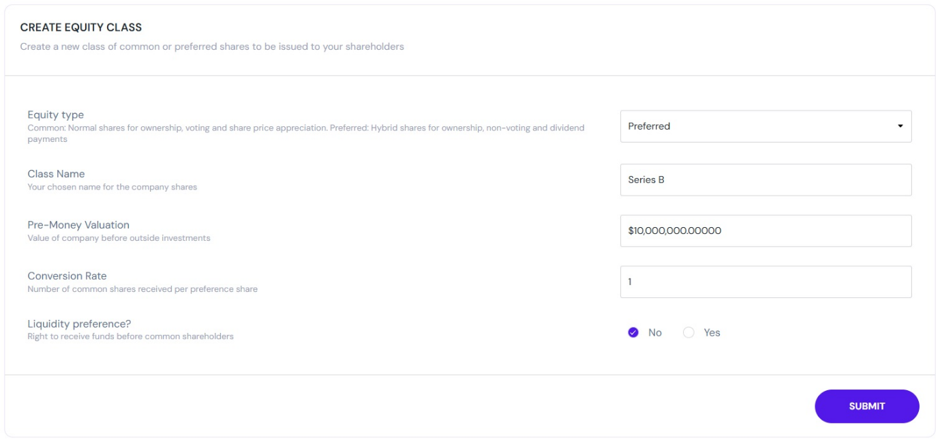Screen dimensions: 940x440
Task: Click the Pre-Money Valuation label
Action: [79, 225]
